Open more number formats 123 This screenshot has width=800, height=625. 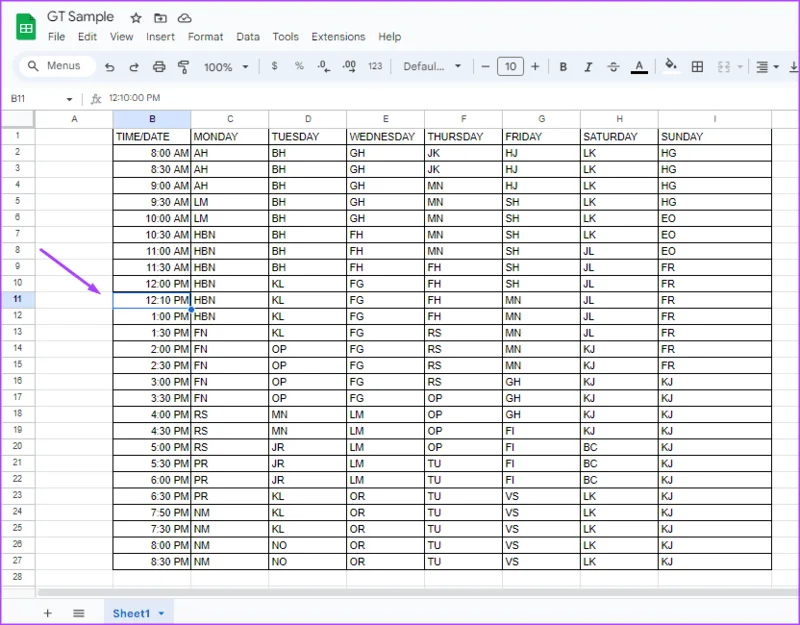click(x=375, y=66)
